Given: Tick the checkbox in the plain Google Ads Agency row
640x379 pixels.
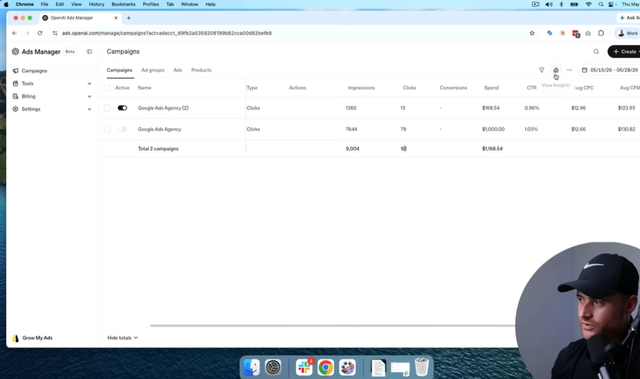Looking at the screenshot, I should pyautogui.click(x=107, y=129).
